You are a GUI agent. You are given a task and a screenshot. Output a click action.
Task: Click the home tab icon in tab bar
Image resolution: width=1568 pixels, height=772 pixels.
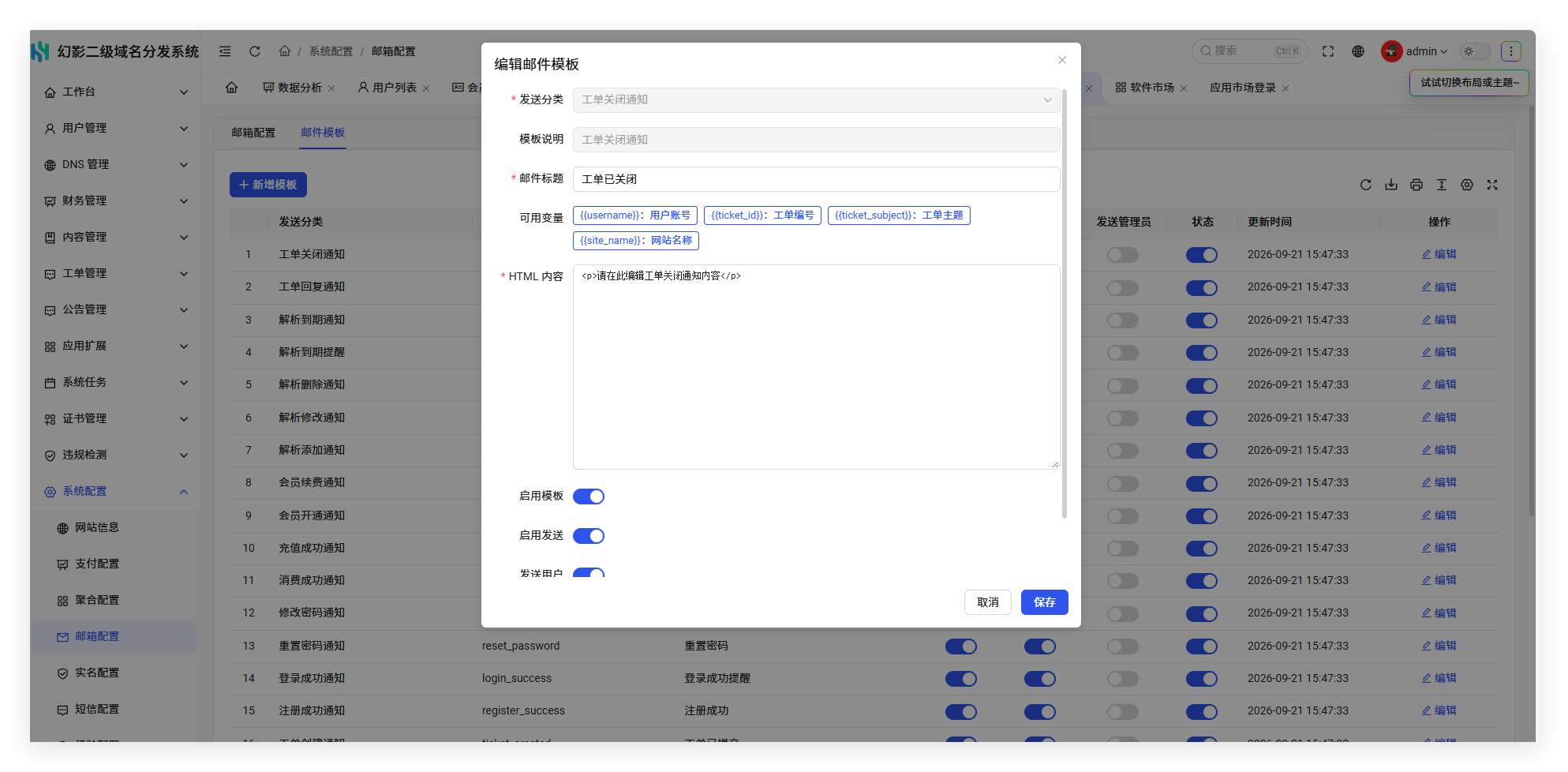(x=231, y=88)
